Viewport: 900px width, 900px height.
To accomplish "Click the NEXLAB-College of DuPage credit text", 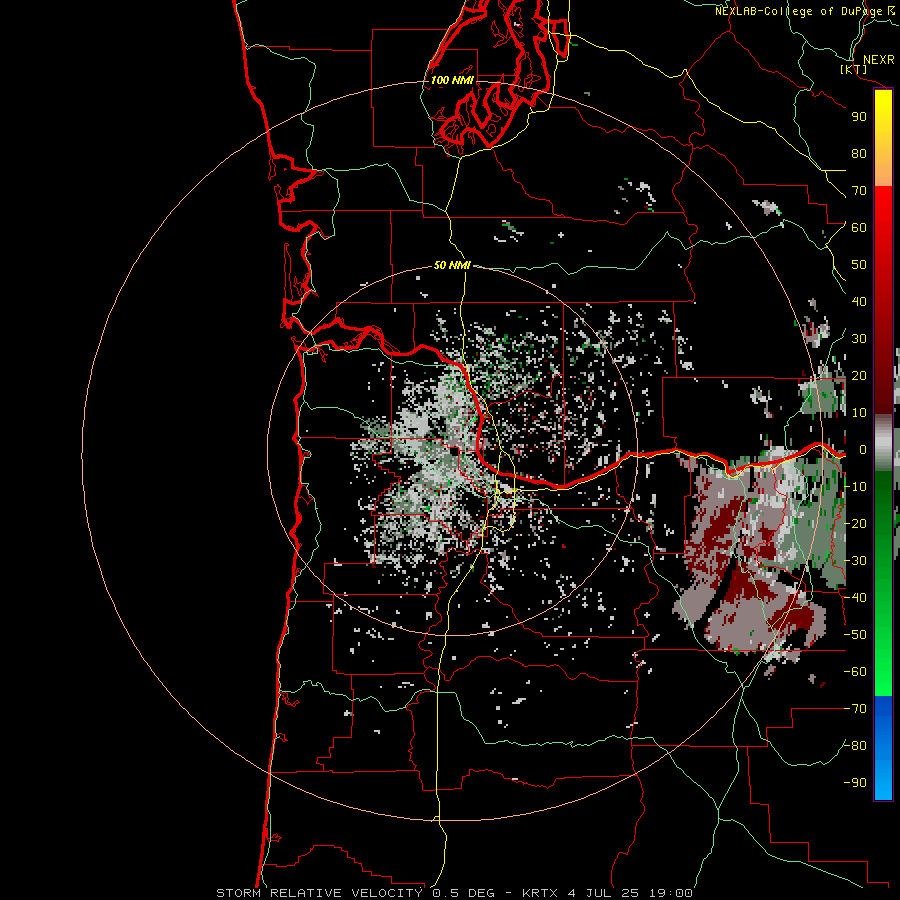I will (804, 11).
